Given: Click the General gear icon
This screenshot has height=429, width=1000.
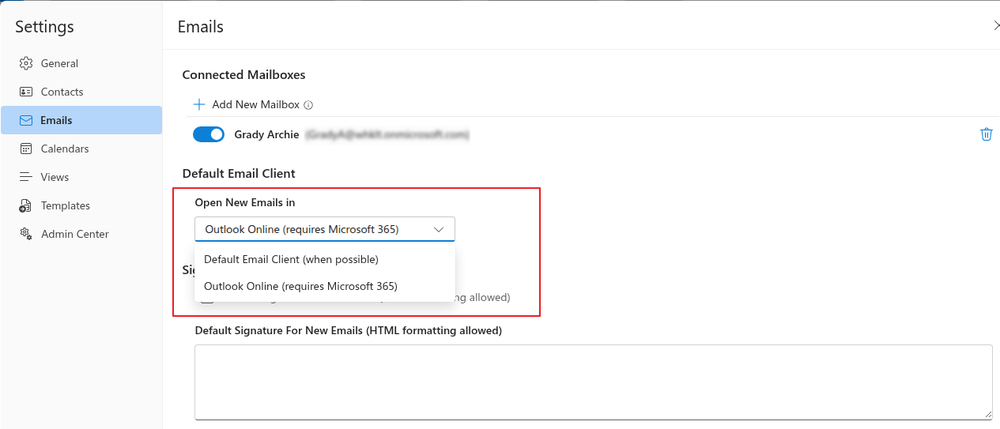Looking at the screenshot, I should [26, 63].
